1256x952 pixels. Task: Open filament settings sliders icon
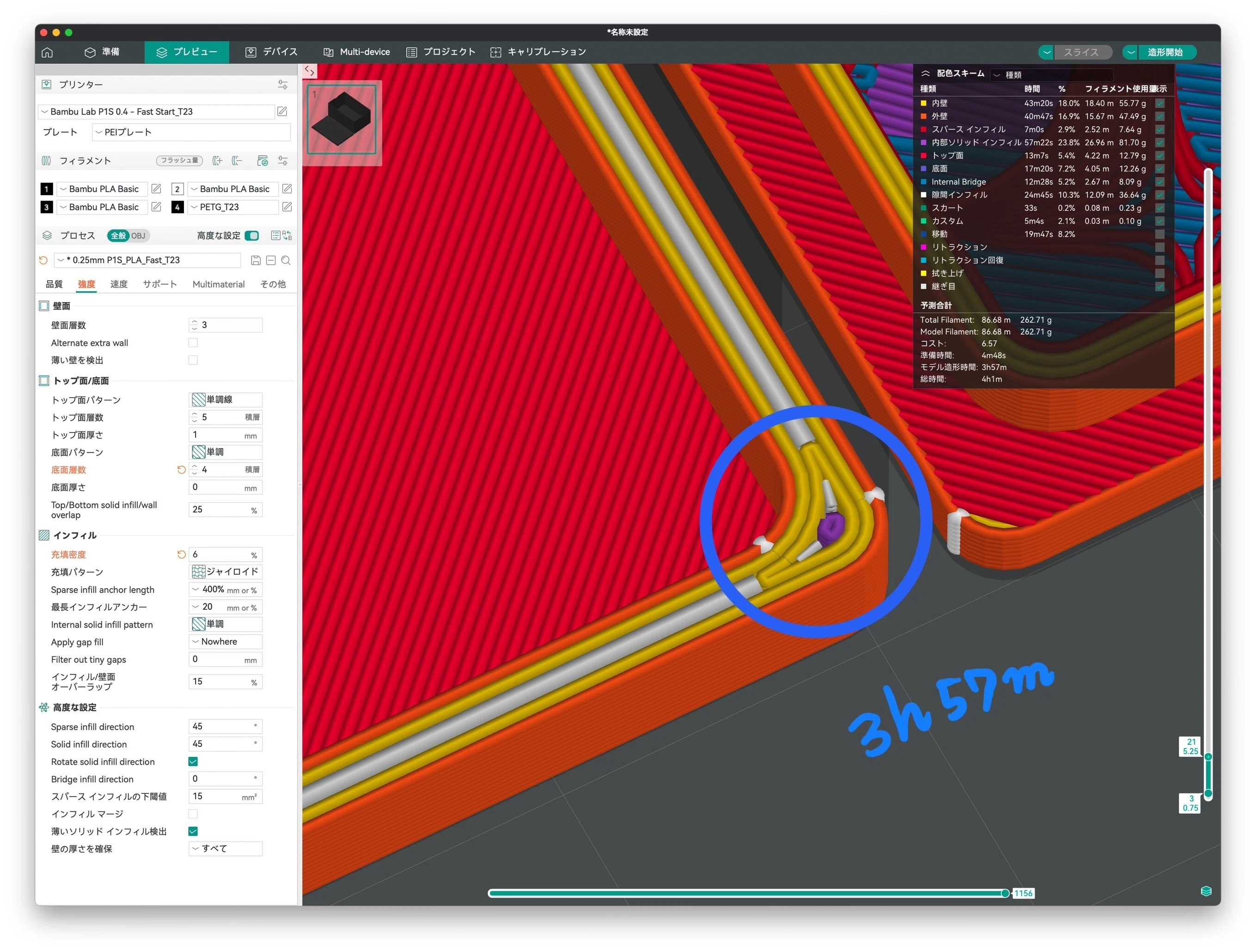coord(283,161)
